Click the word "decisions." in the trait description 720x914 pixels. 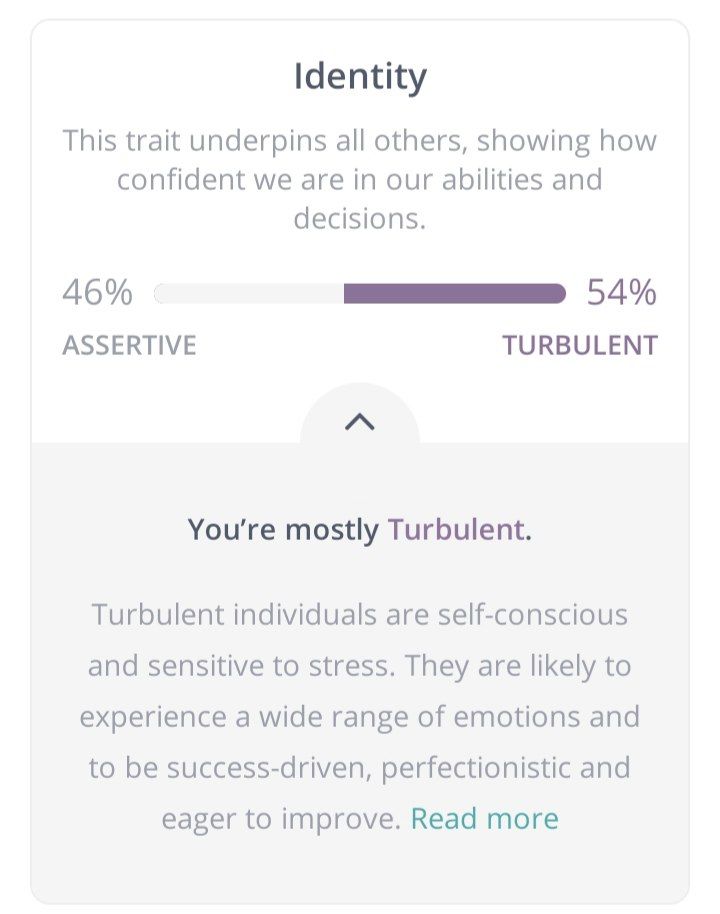pos(360,219)
